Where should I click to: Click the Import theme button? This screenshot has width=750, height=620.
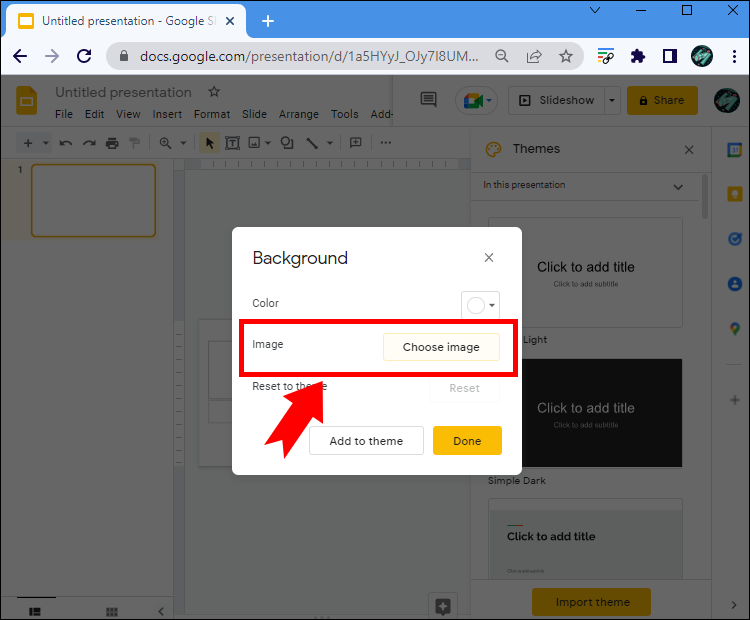coord(592,602)
